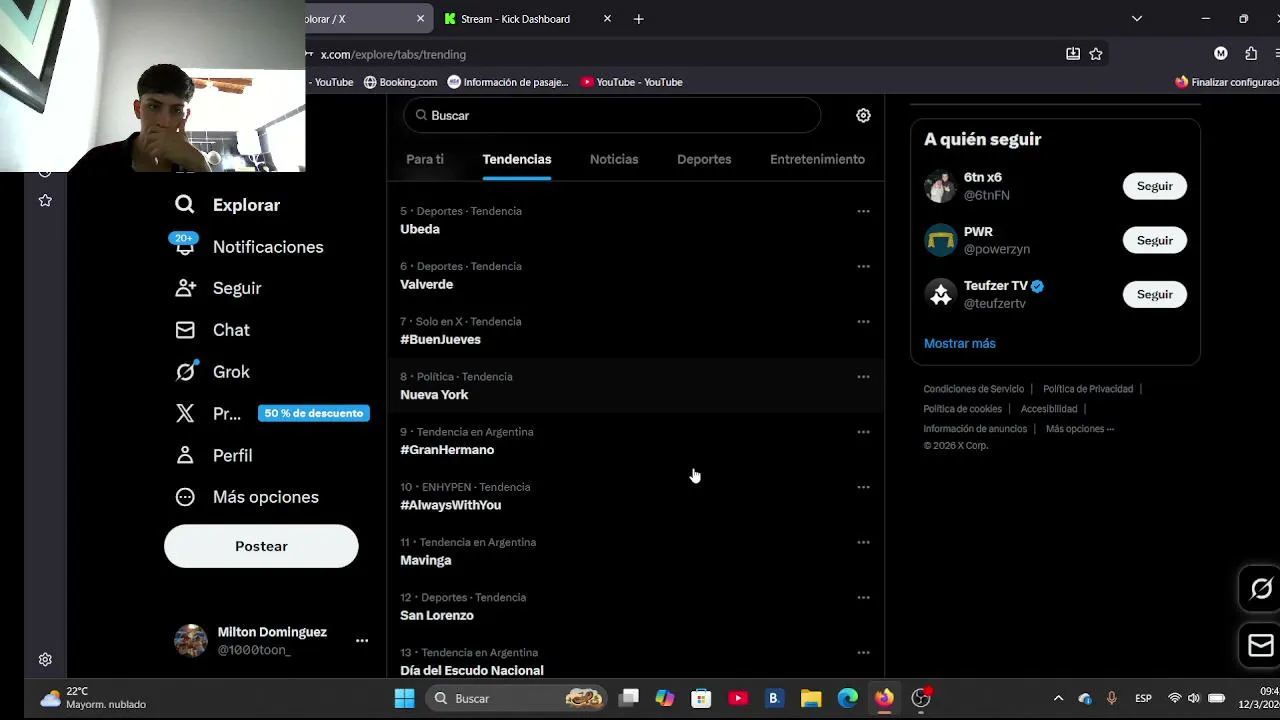Screen dimensions: 1280x720
Task: Open the Explorar page from sidebar
Action: click(x=228, y=205)
